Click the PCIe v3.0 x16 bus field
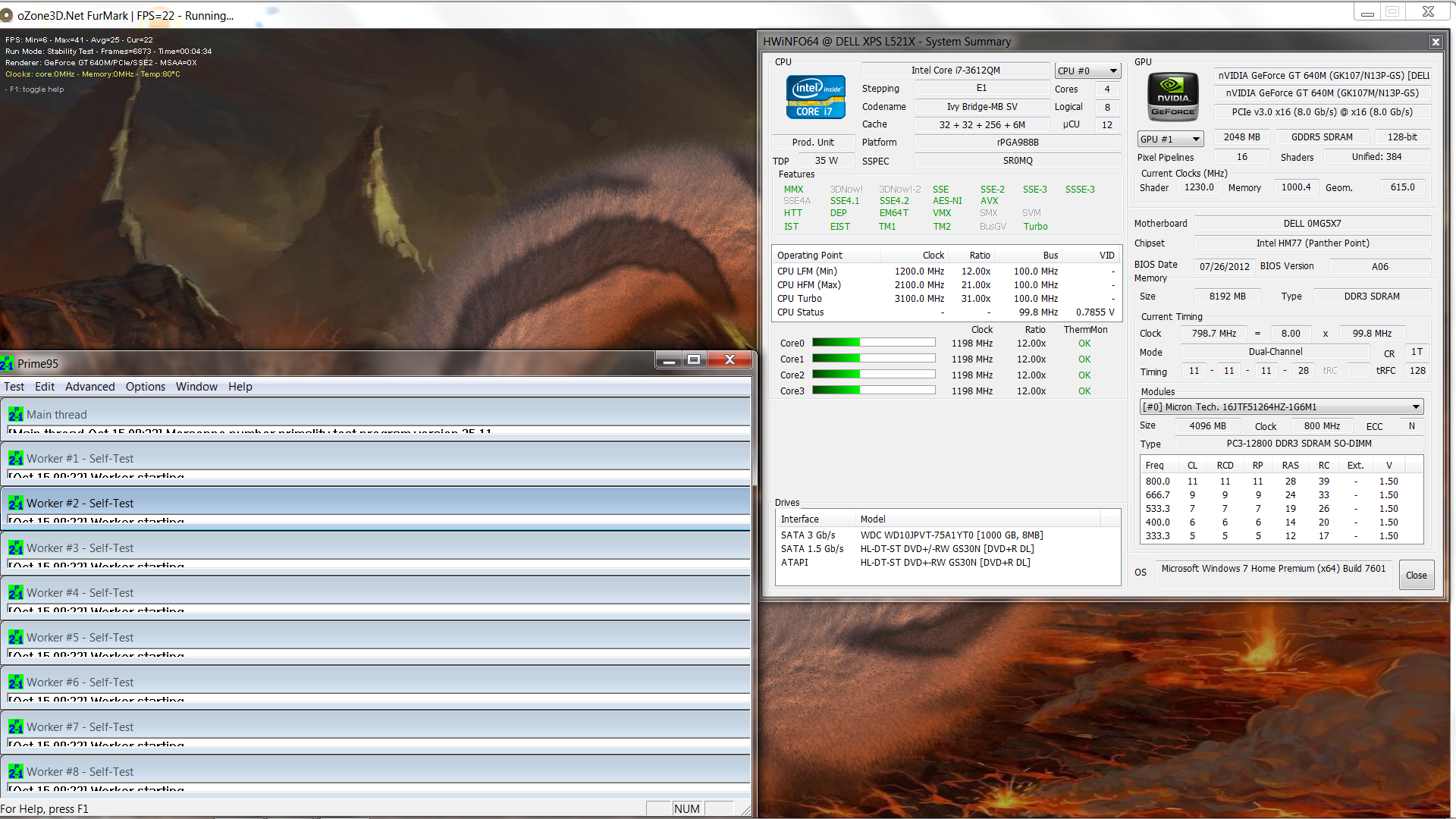This screenshot has width=1456, height=819. tap(1322, 112)
